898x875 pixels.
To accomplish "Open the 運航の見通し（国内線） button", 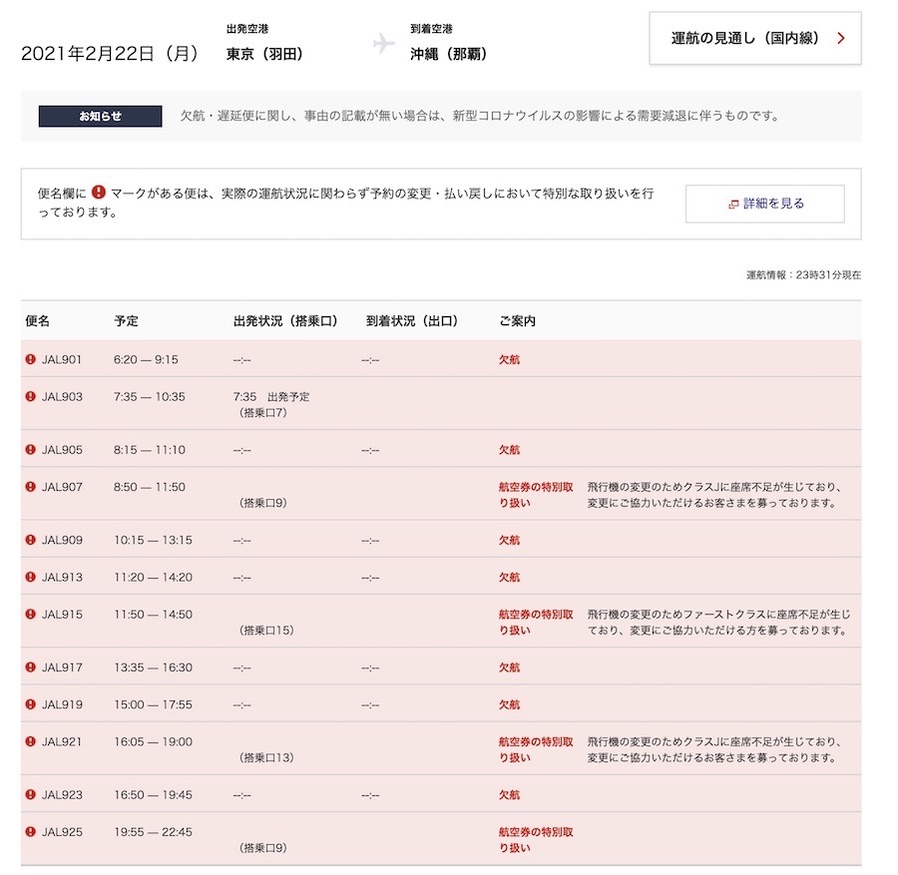I will (755, 38).
